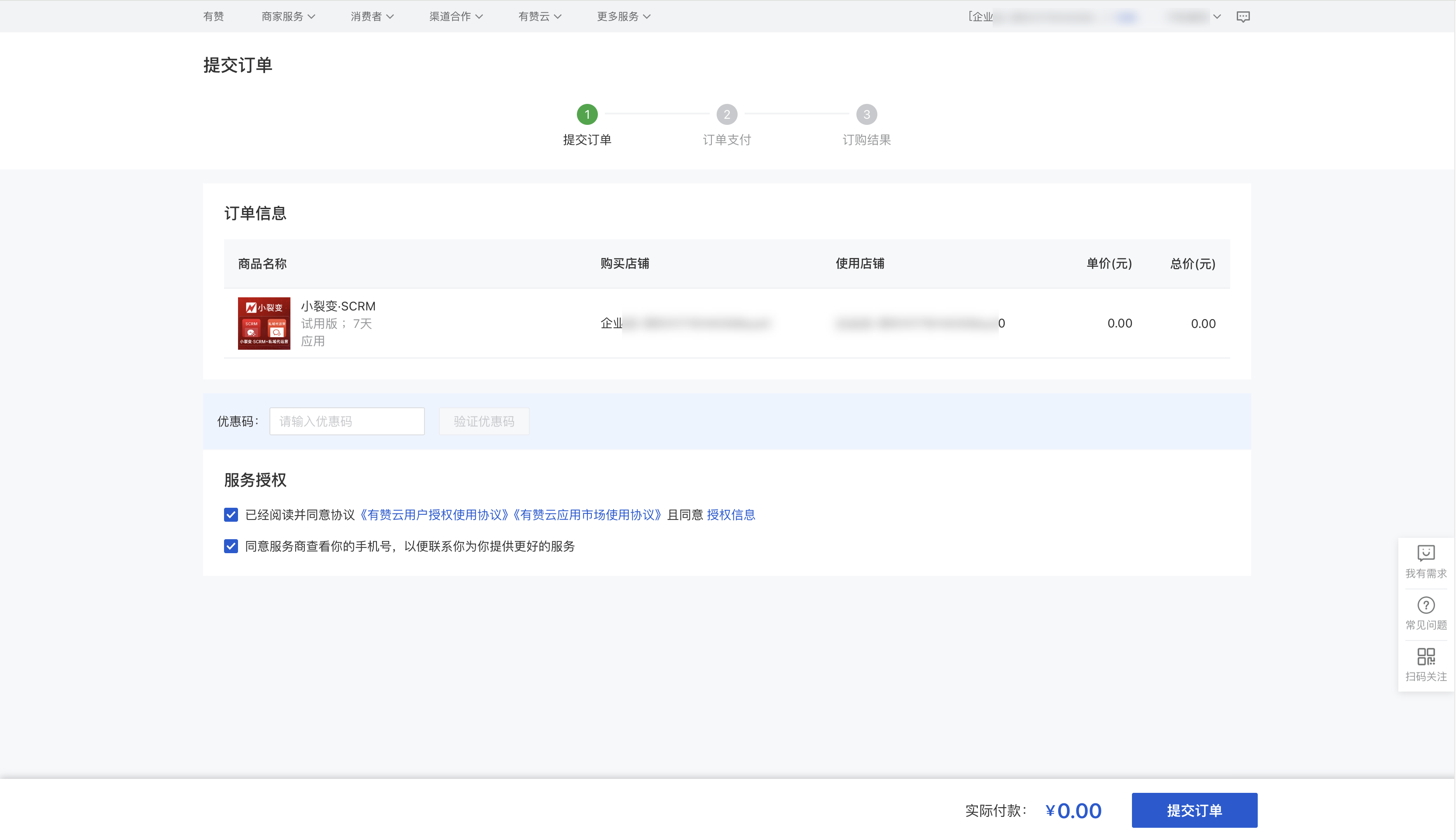Expand the account dropdown arrow in top bar
Screen dimensions: 1456x840
coord(1217,17)
